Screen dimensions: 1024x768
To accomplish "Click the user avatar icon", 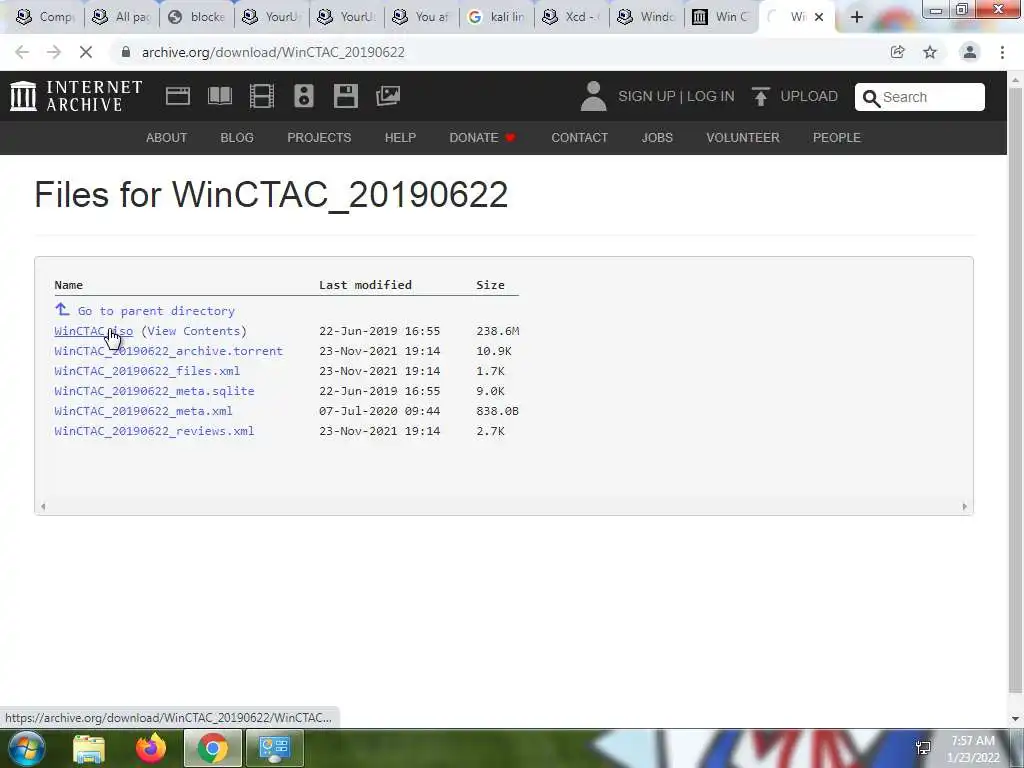I will (x=593, y=96).
